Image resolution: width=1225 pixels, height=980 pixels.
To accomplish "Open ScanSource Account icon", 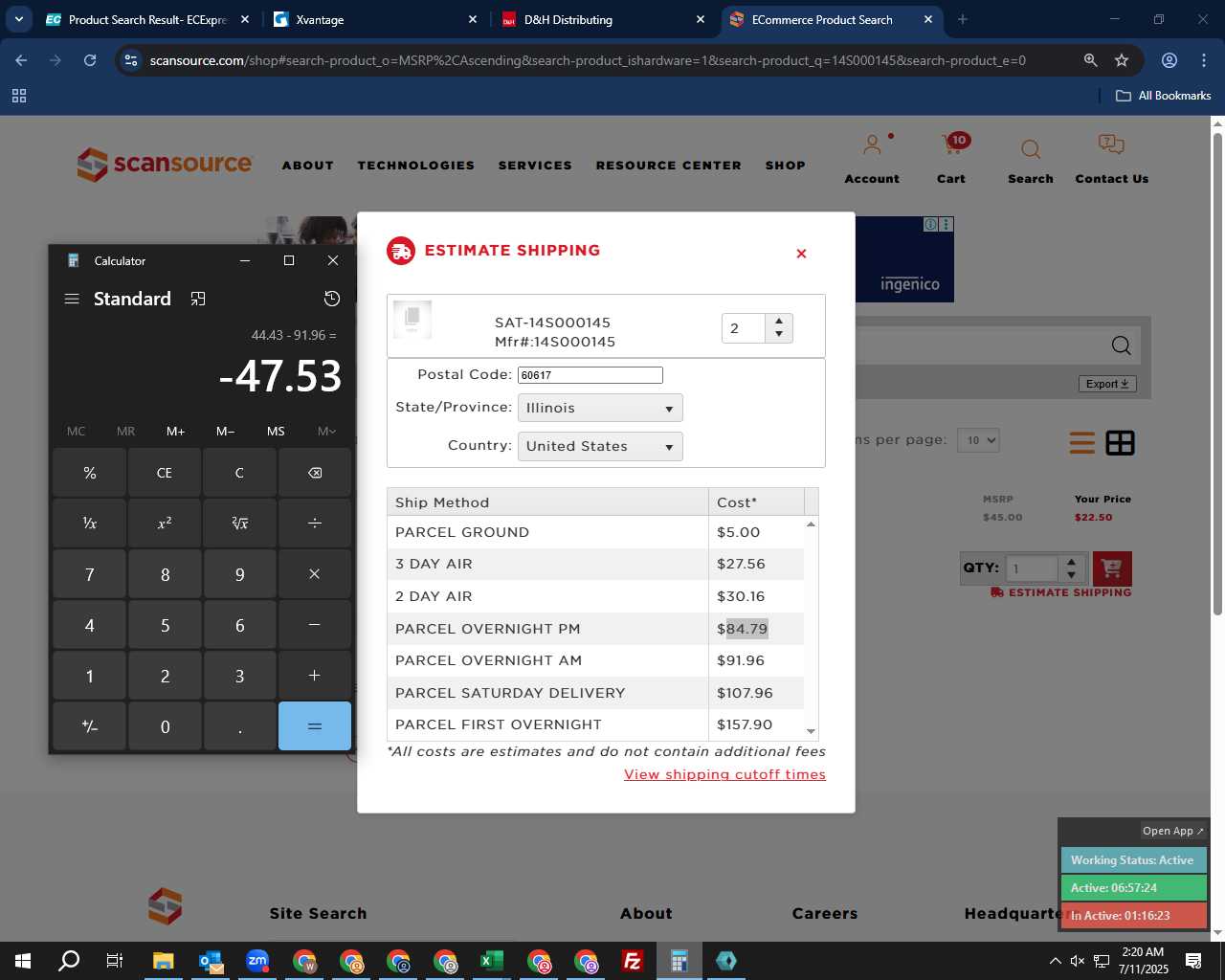I will tap(872, 159).
